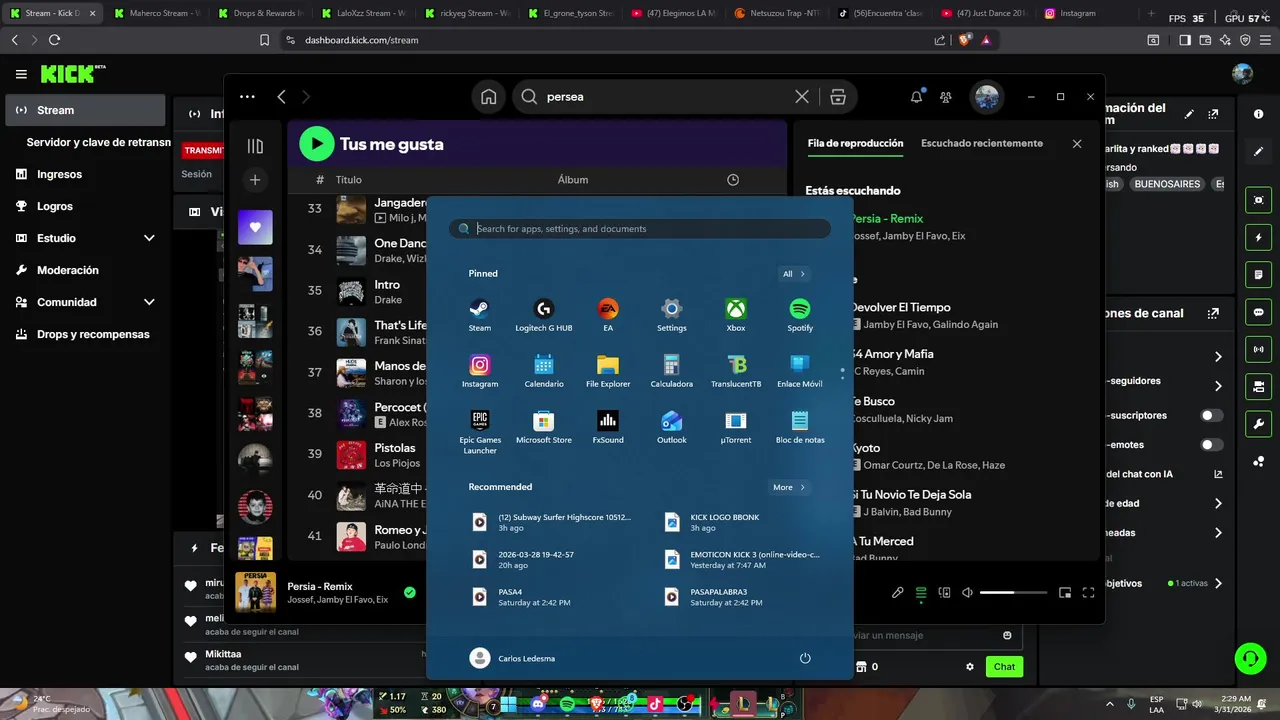Adjust Spotify volume slider
Screen dimensions: 1280x720
tap(1013, 593)
